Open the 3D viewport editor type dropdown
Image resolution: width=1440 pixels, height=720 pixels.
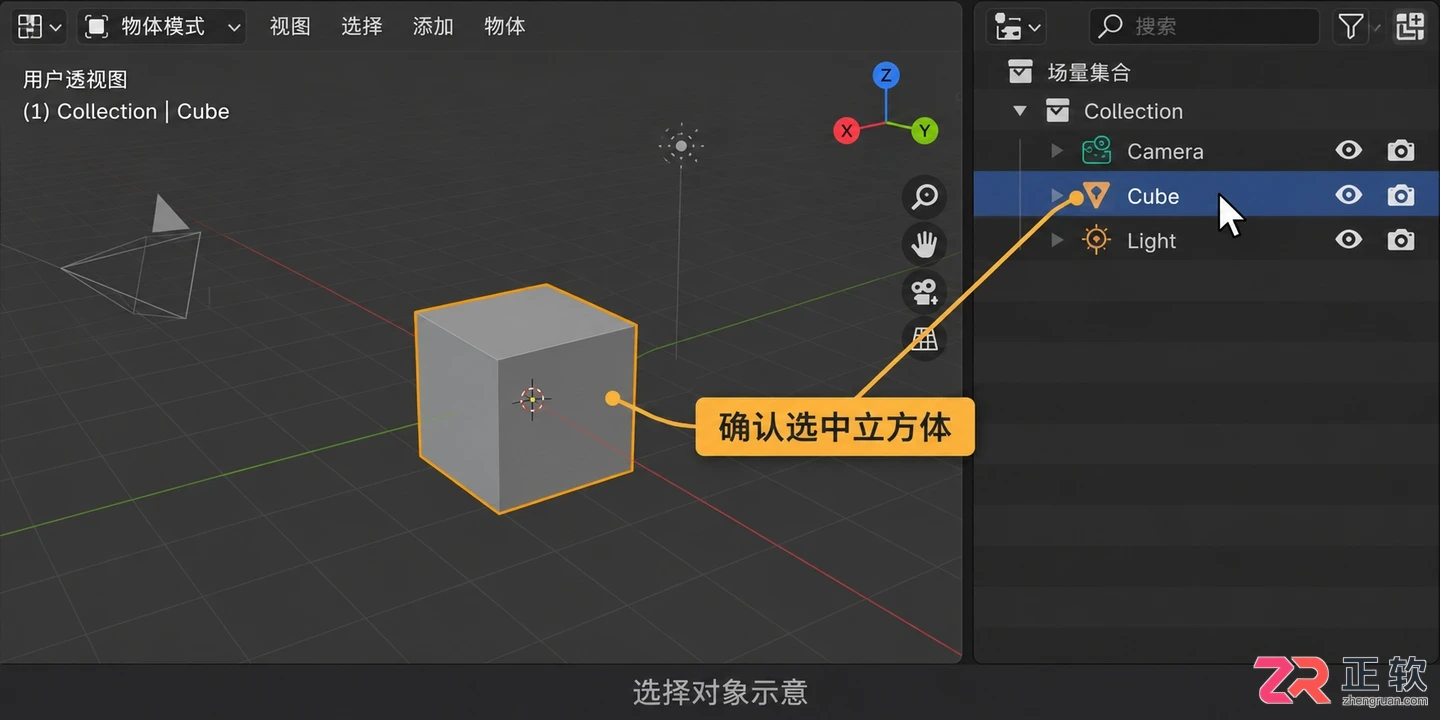[40, 27]
